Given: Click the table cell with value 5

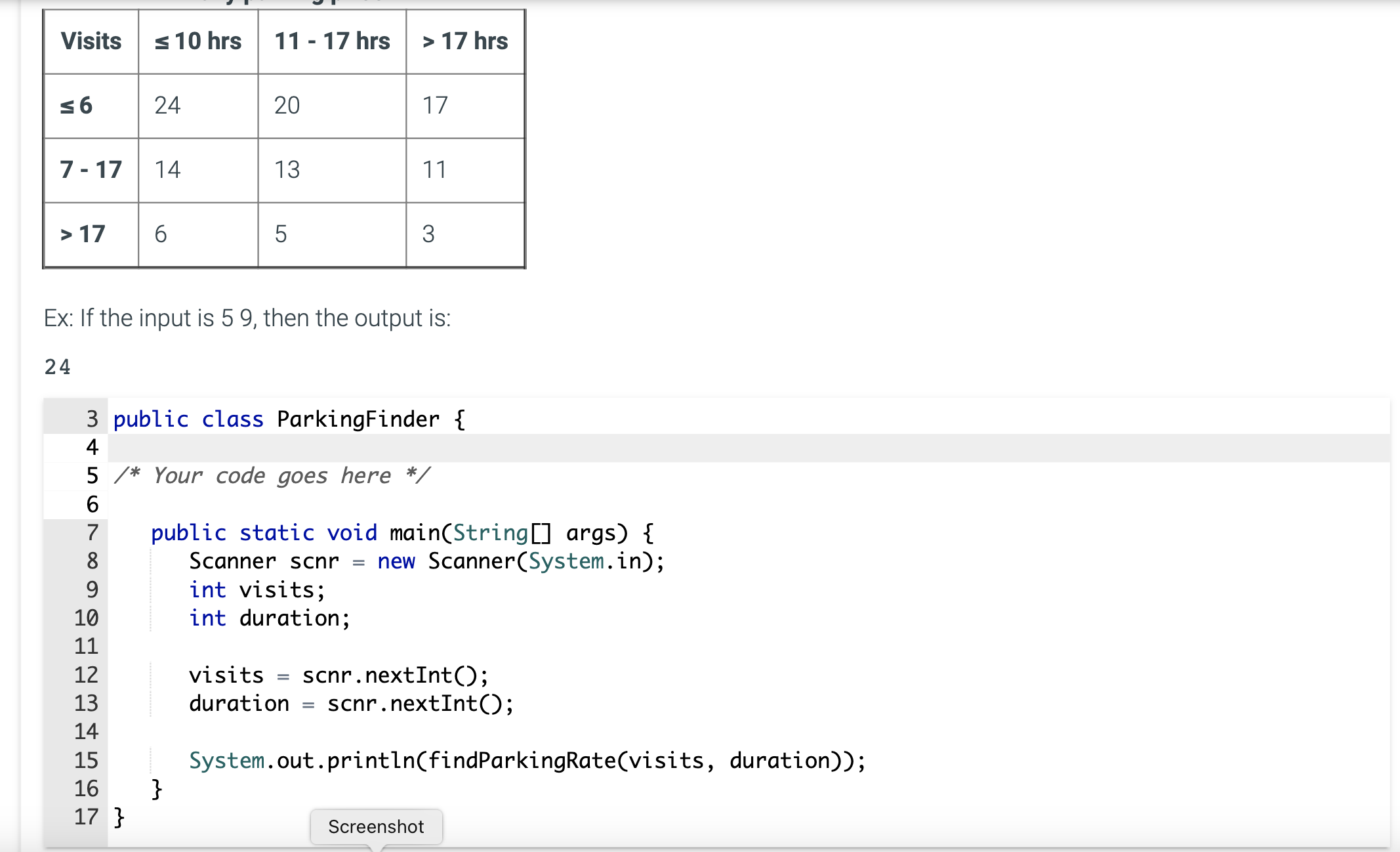Looking at the screenshot, I should coord(332,234).
